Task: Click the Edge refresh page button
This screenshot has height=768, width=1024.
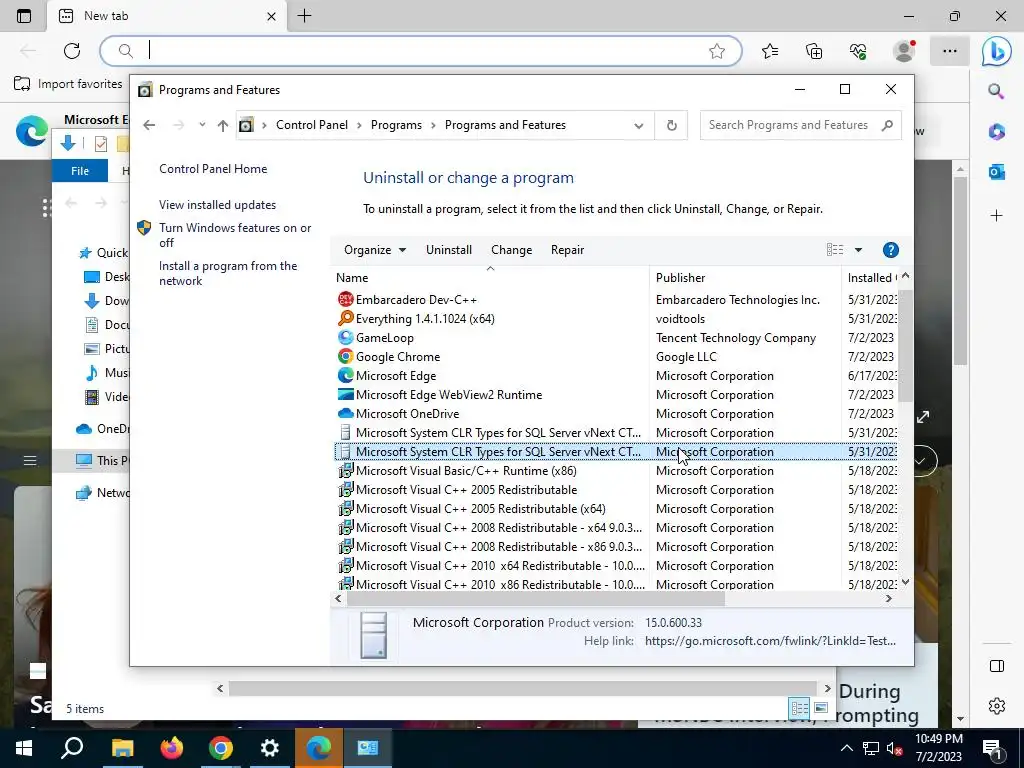Action: pos(72,51)
